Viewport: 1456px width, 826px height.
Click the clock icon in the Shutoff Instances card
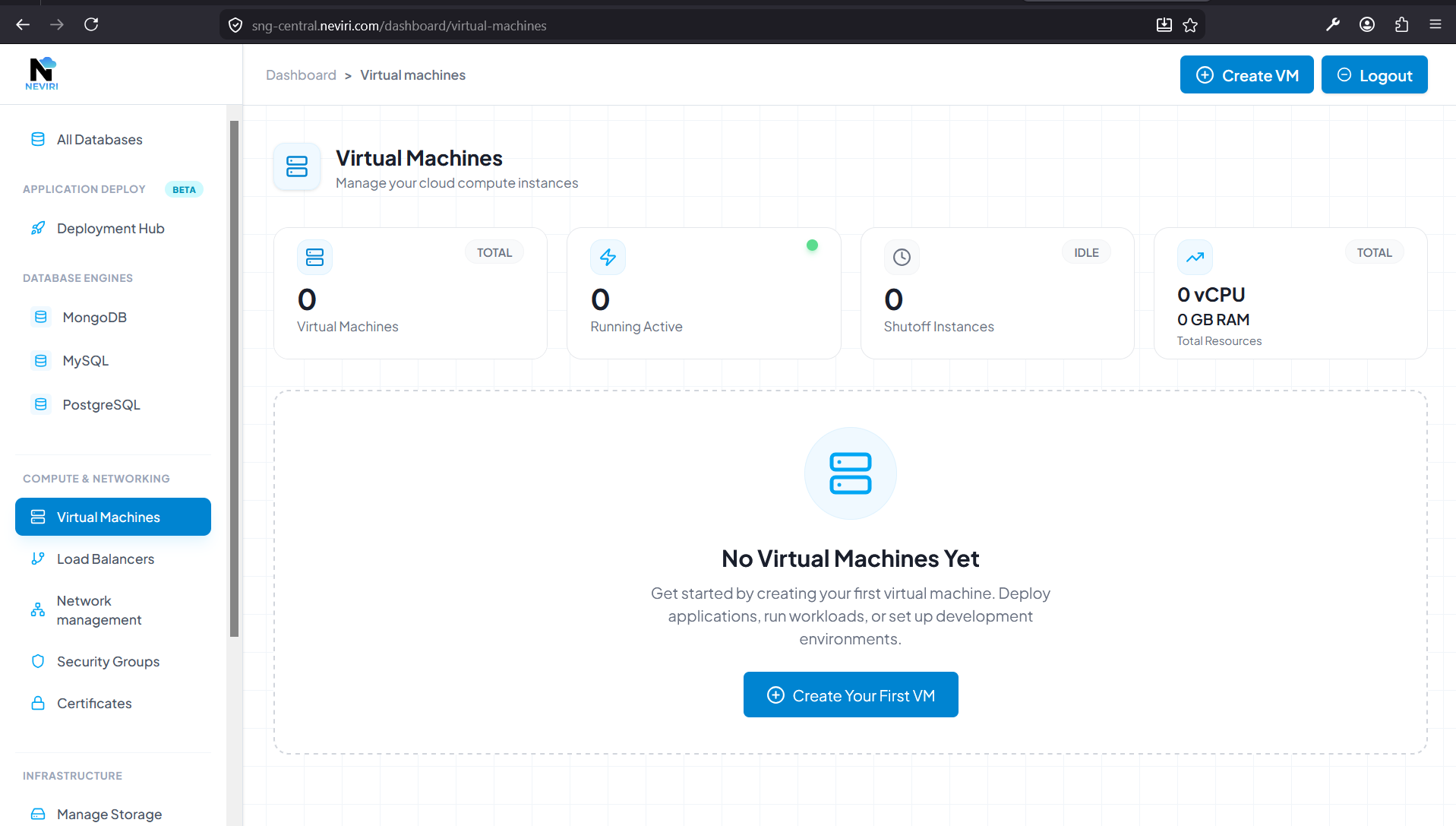coord(902,257)
